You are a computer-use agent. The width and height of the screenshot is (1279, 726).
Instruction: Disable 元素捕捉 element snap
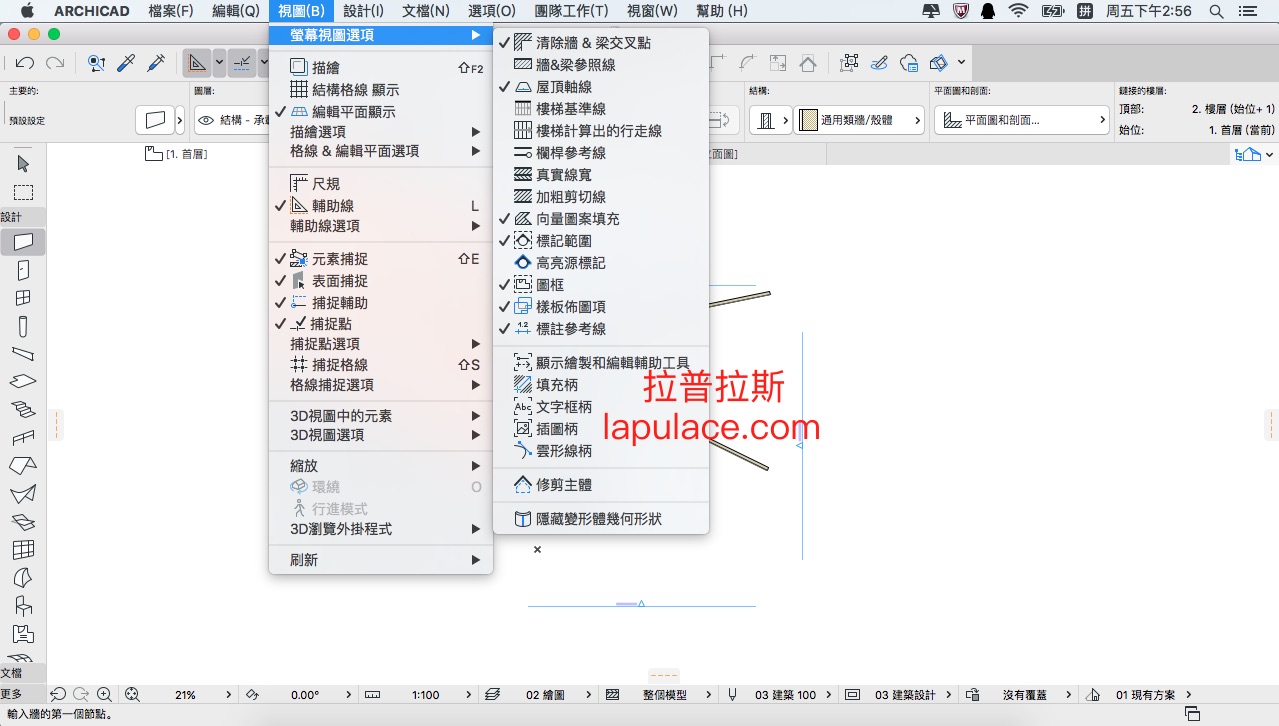(x=339, y=259)
